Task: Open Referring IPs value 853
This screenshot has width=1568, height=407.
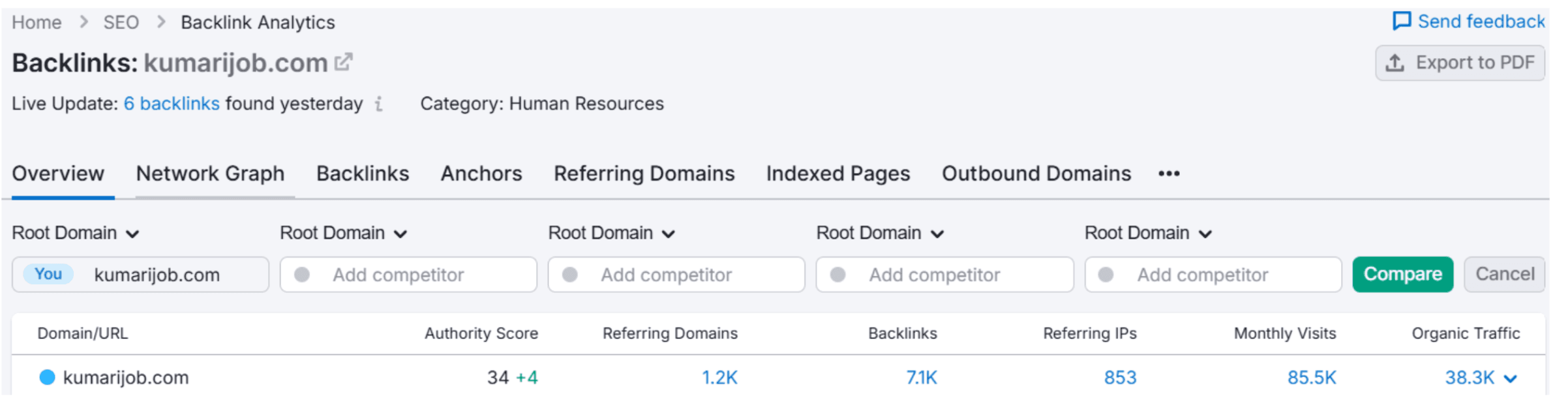Action: click(x=1120, y=378)
